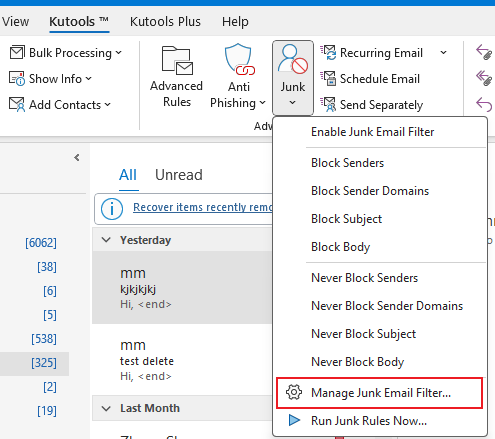495x439 pixels.
Task: Open Advanced Rules folder icon
Action: 177,60
